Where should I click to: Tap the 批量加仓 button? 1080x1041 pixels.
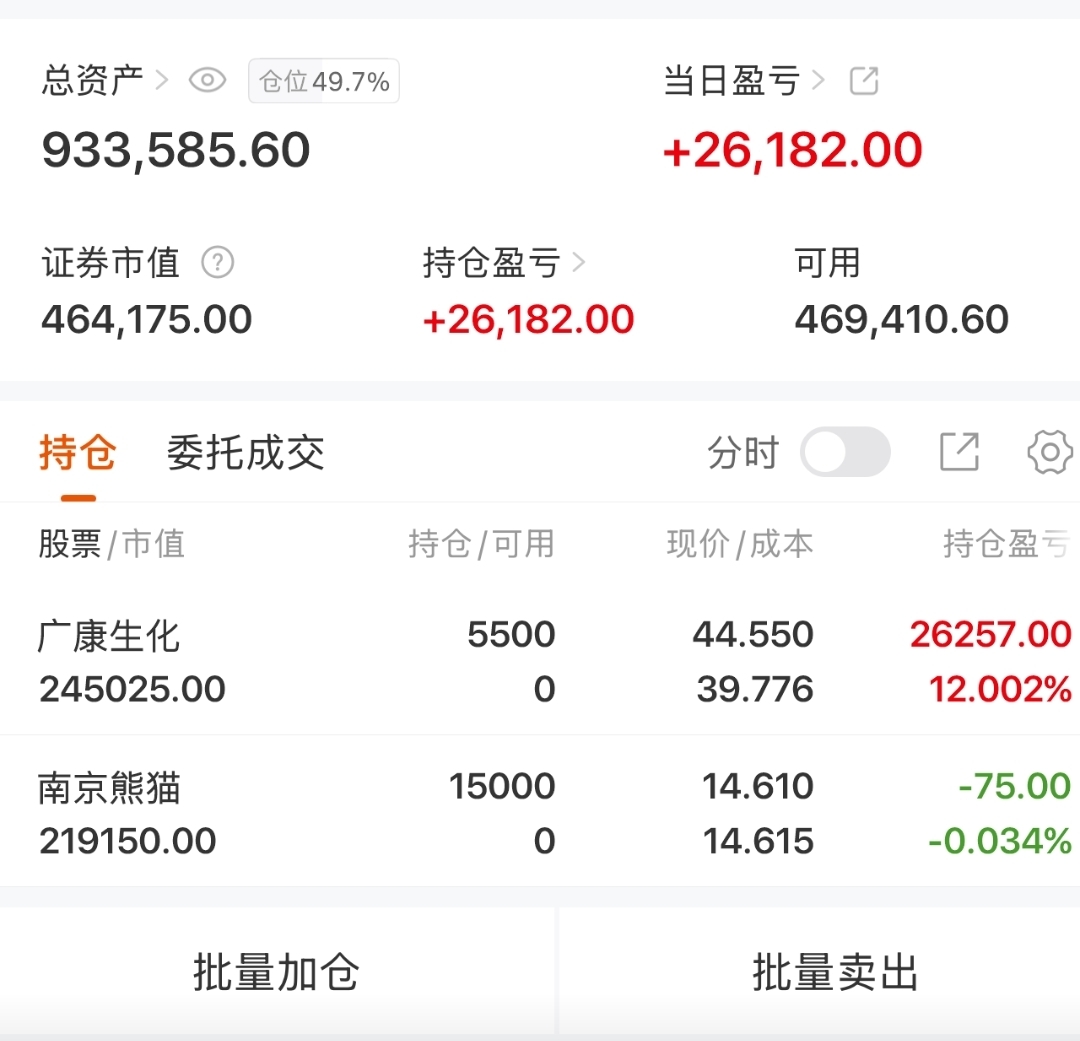tap(276, 972)
